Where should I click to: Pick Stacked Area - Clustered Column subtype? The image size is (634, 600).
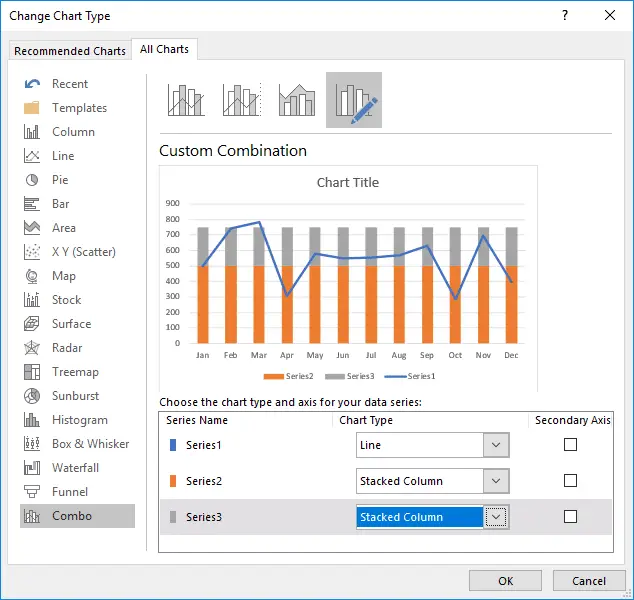point(297,100)
